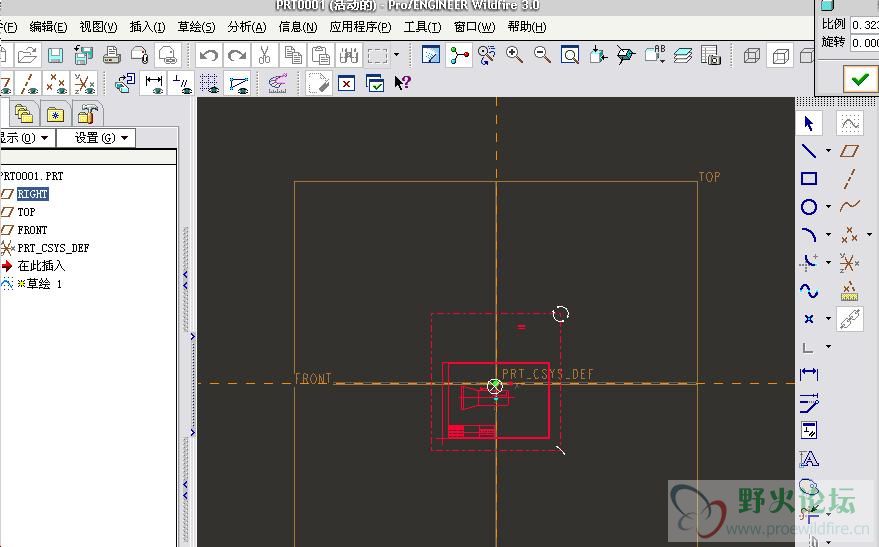Expand the point tool flyout arrow
879x547 pixels.
coord(829,319)
